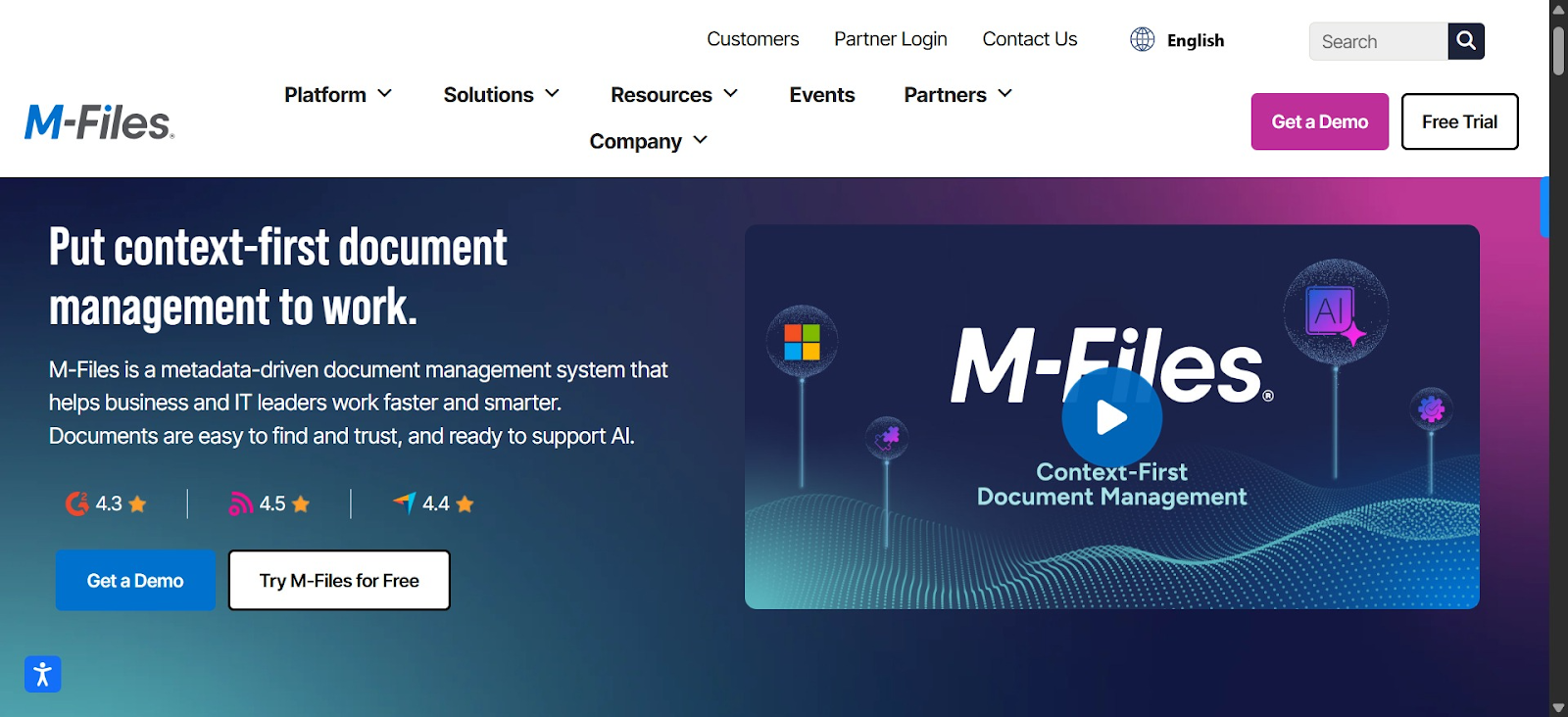Click Try M-Files for Free button
Viewport: 1568px width, 717px height.
pos(339,581)
